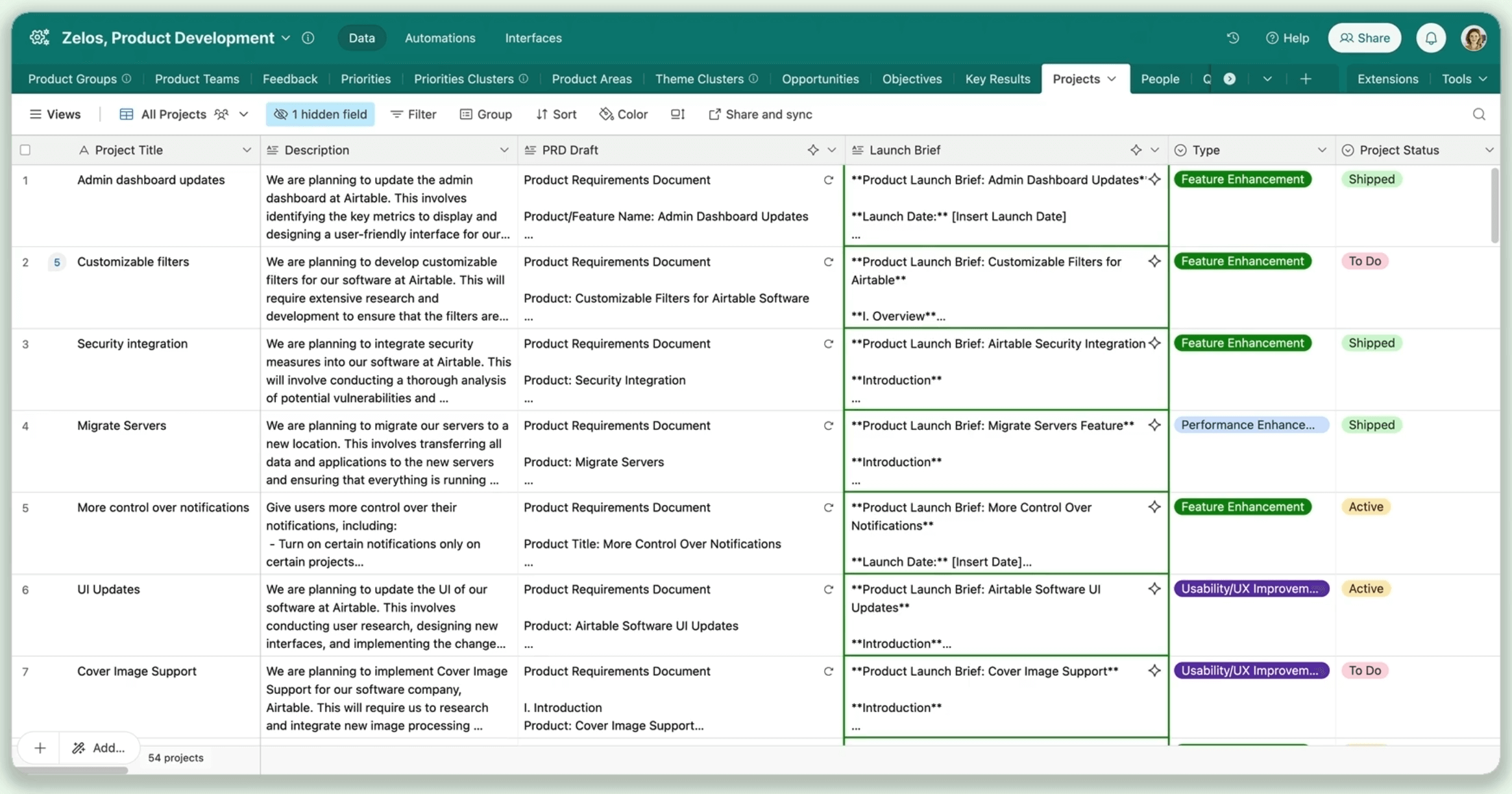1512x794 pixels.
Task: Open the Customizable filters comment count badge
Action: coord(57,262)
